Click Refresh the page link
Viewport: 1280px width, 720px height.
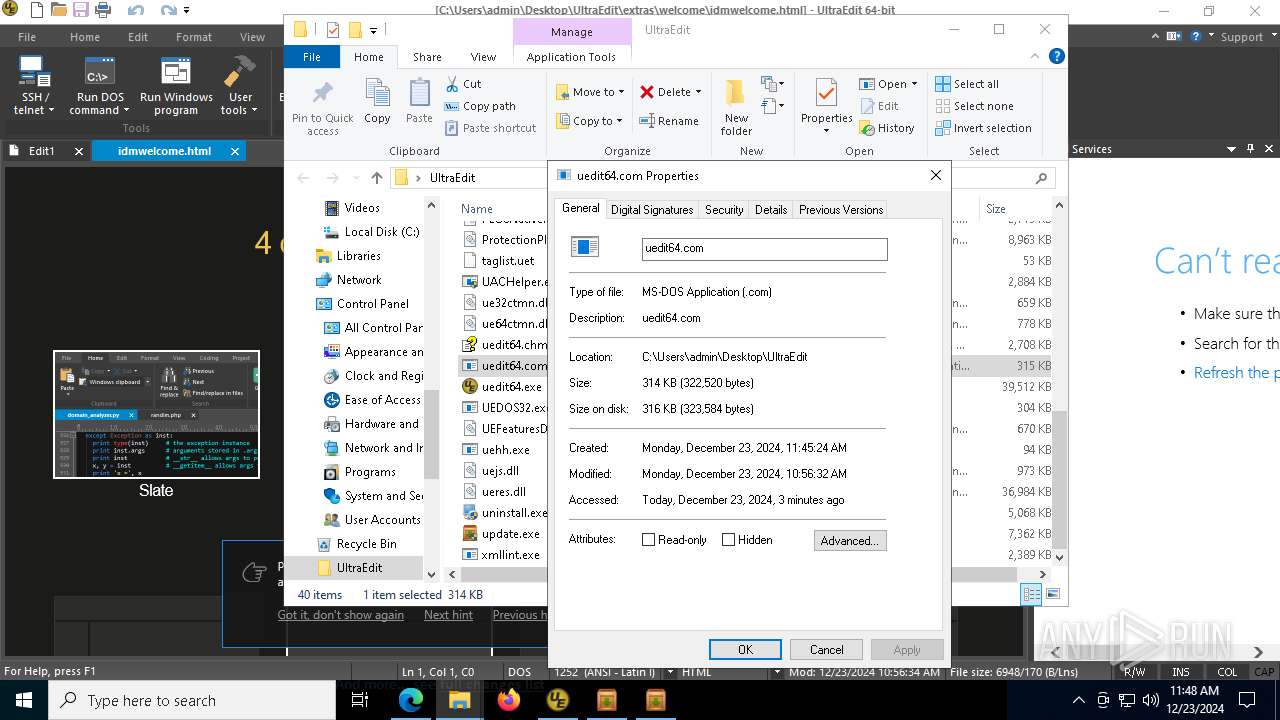pyautogui.click(x=1236, y=372)
